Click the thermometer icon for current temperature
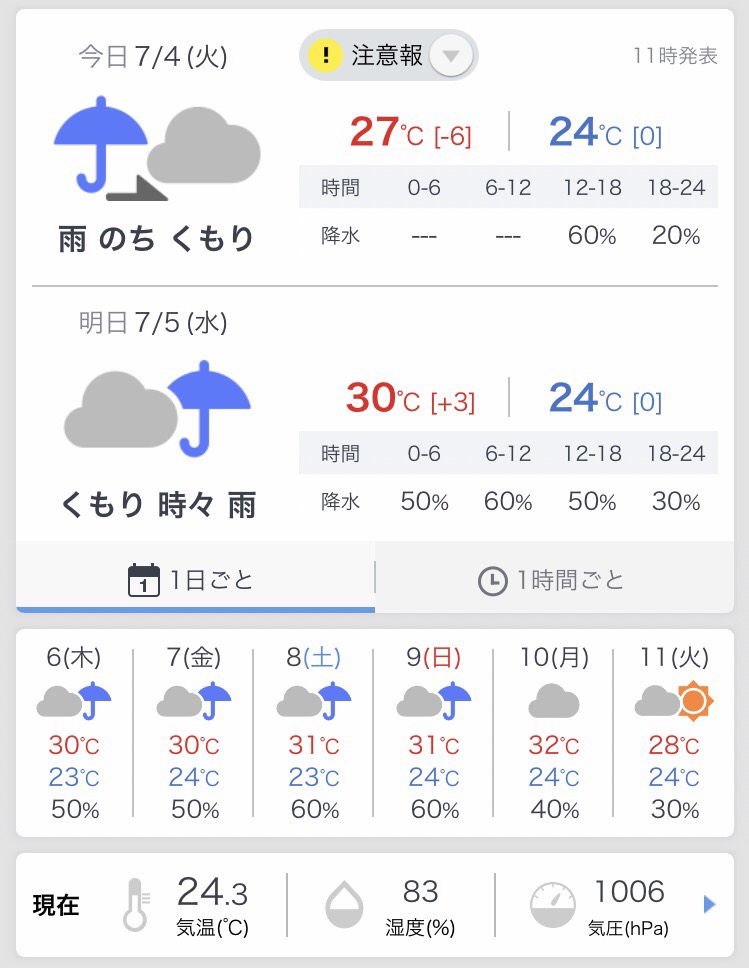Image resolution: width=749 pixels, height=968 pixels. click(135, 904)
